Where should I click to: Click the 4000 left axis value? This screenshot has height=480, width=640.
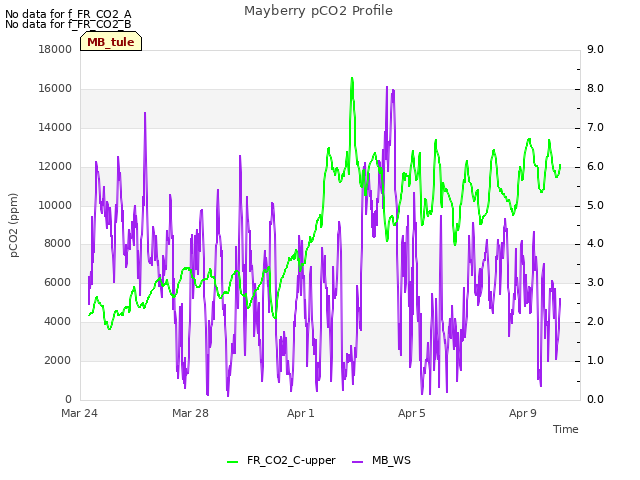click(57, 322)
